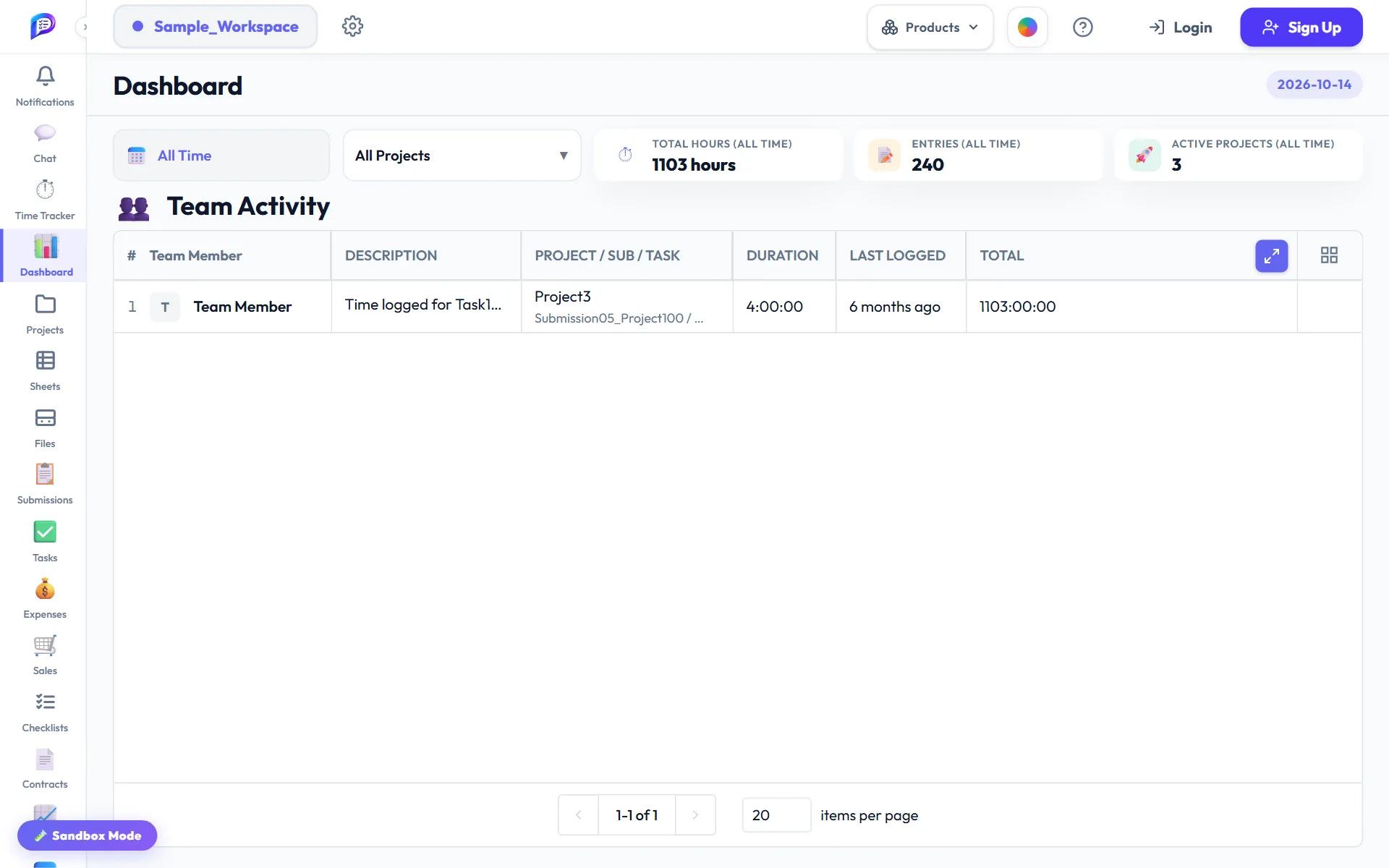
Task: Open the help question mark icon
Action: pyautogui.click(x=1082, y=27)
